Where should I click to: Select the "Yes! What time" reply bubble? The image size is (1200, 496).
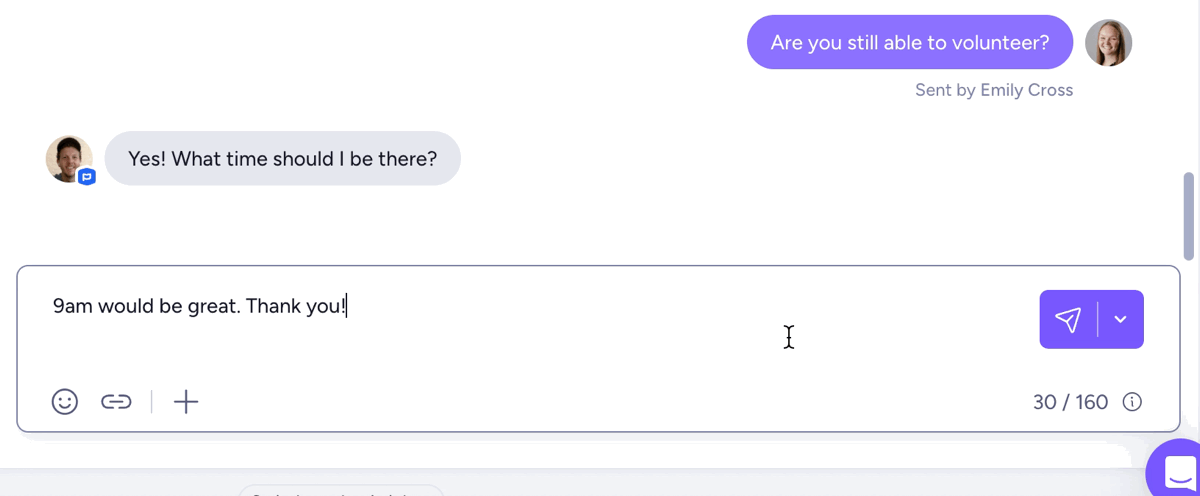(x=282, y=159)
